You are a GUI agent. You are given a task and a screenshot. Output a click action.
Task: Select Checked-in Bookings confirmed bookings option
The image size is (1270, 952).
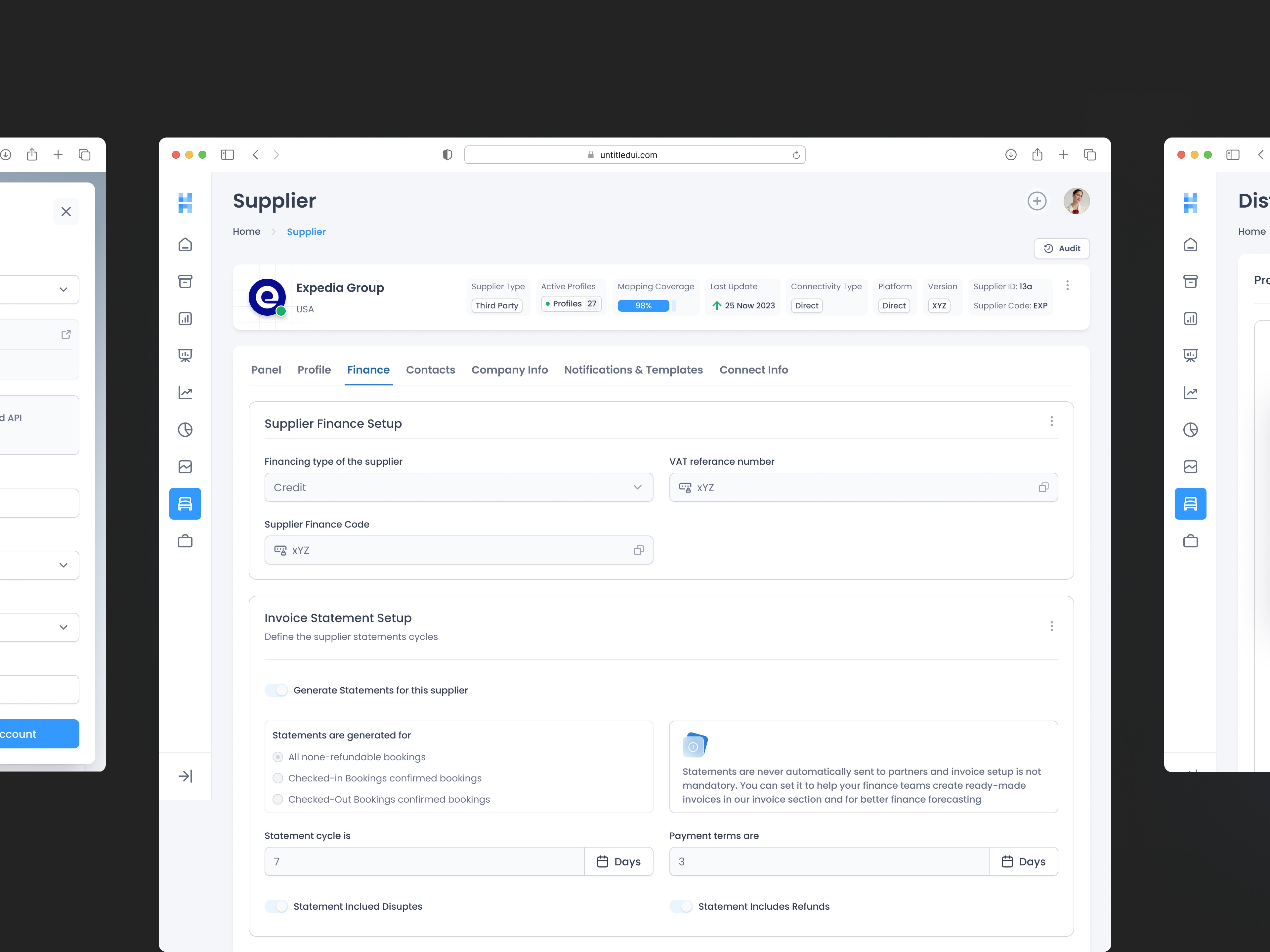pos(278,777)
